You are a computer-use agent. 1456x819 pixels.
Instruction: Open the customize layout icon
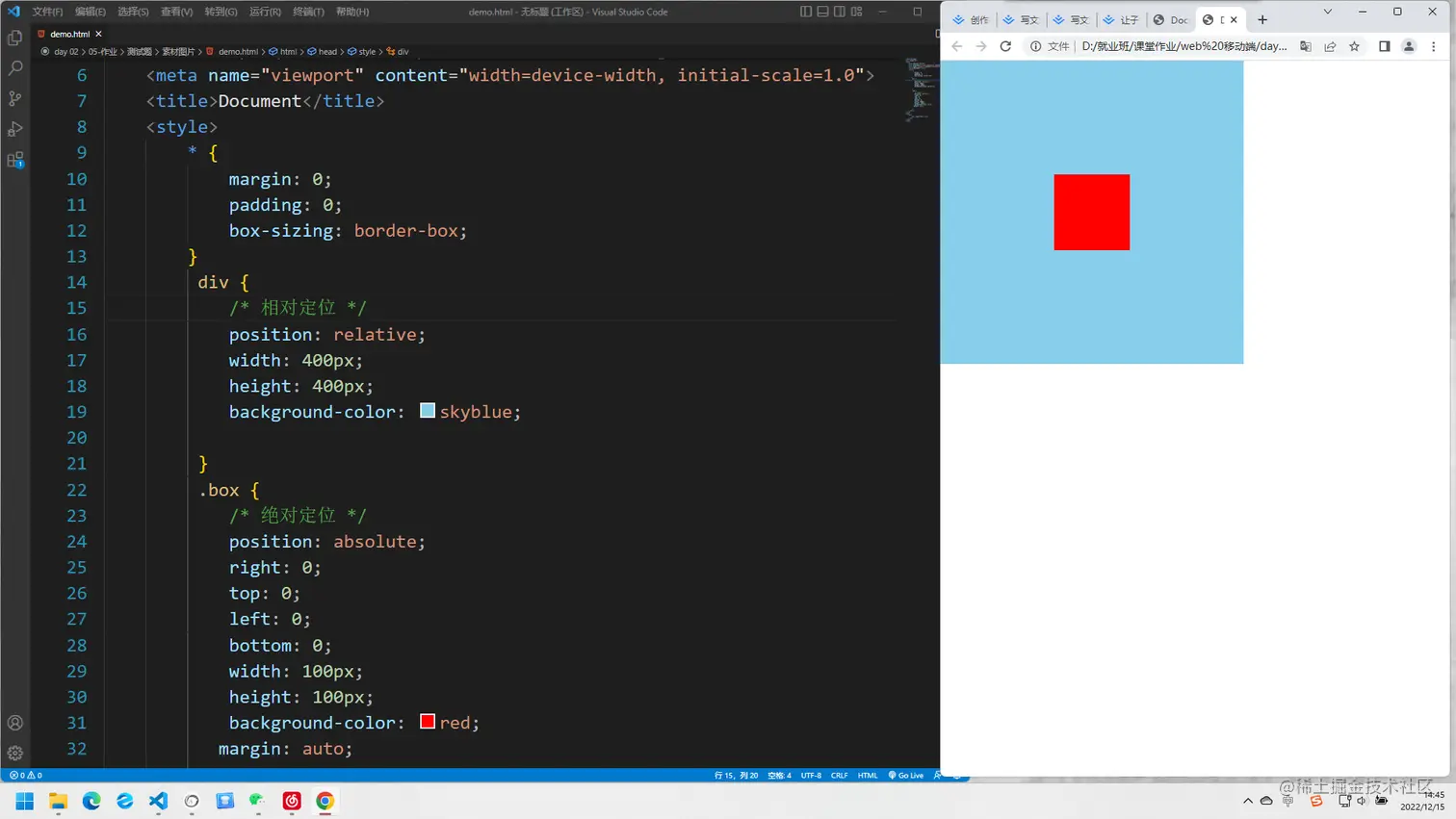pos(857,12)
